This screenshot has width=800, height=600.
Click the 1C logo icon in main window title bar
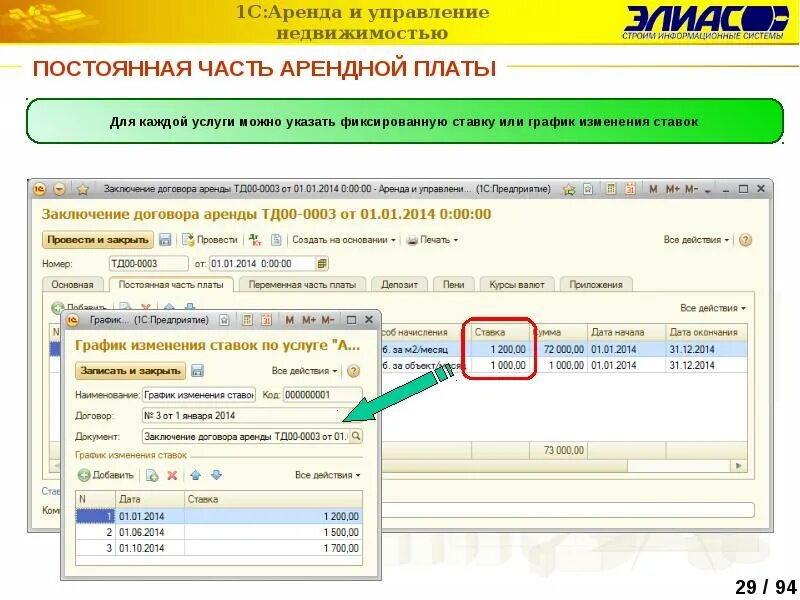[x=39, y=189]
